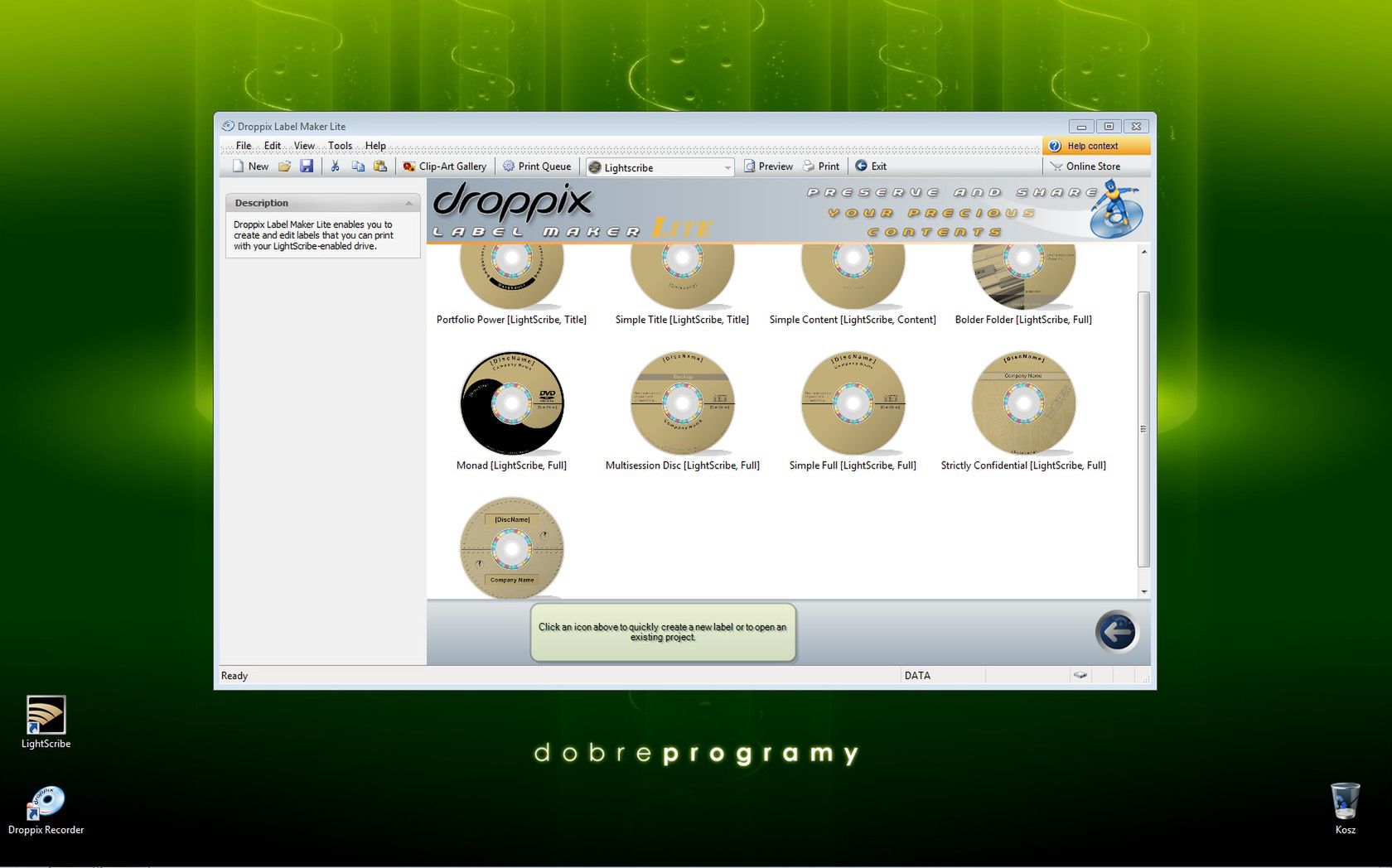Image resolution: width=1392 pixels, height=868 pixels.
Task: Open a file with the folder icon
Action: pyautogui.click(x=285, y=166)
